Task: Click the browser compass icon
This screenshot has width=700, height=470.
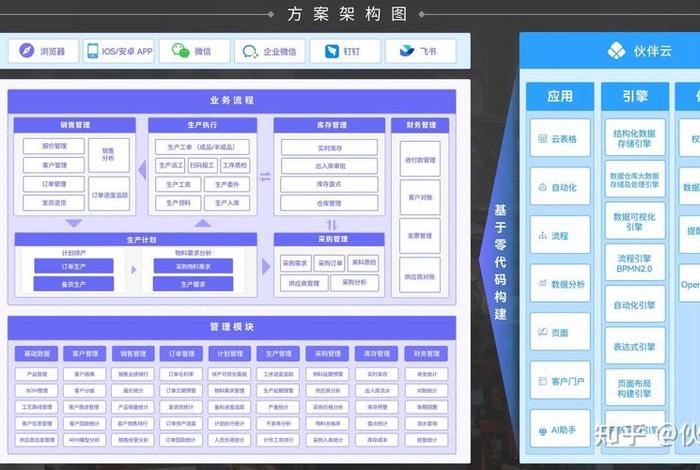Action: 26,50
